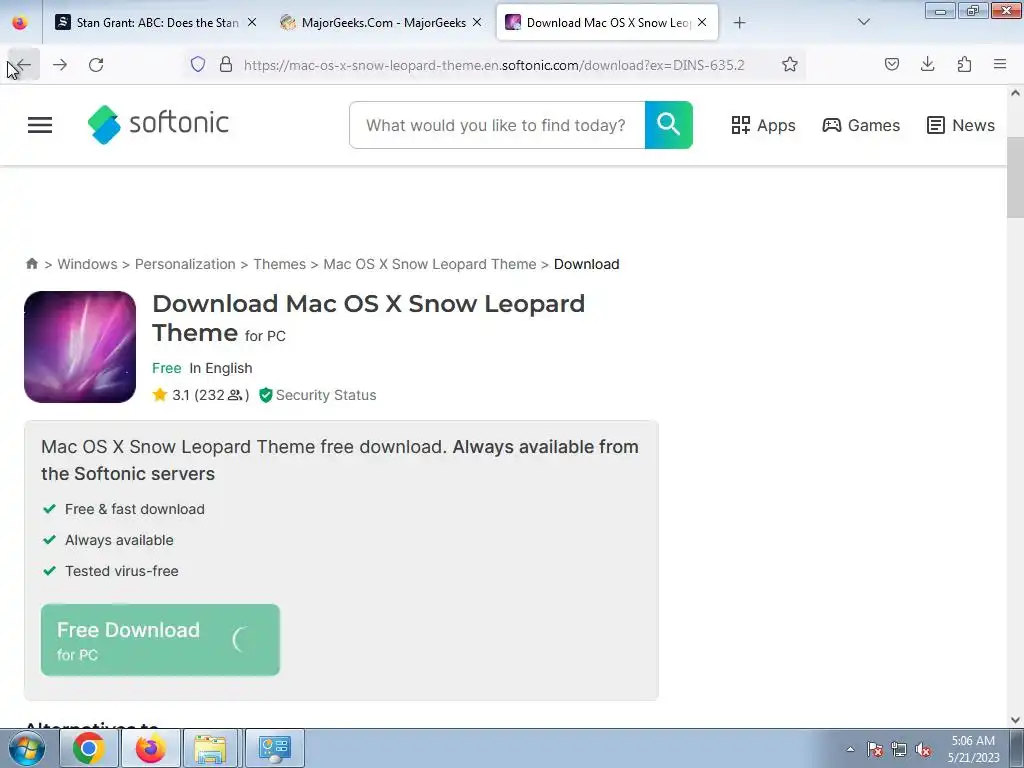Click the Free Download for PC button
1024x768 pixels.
click(x=160, y=640)
